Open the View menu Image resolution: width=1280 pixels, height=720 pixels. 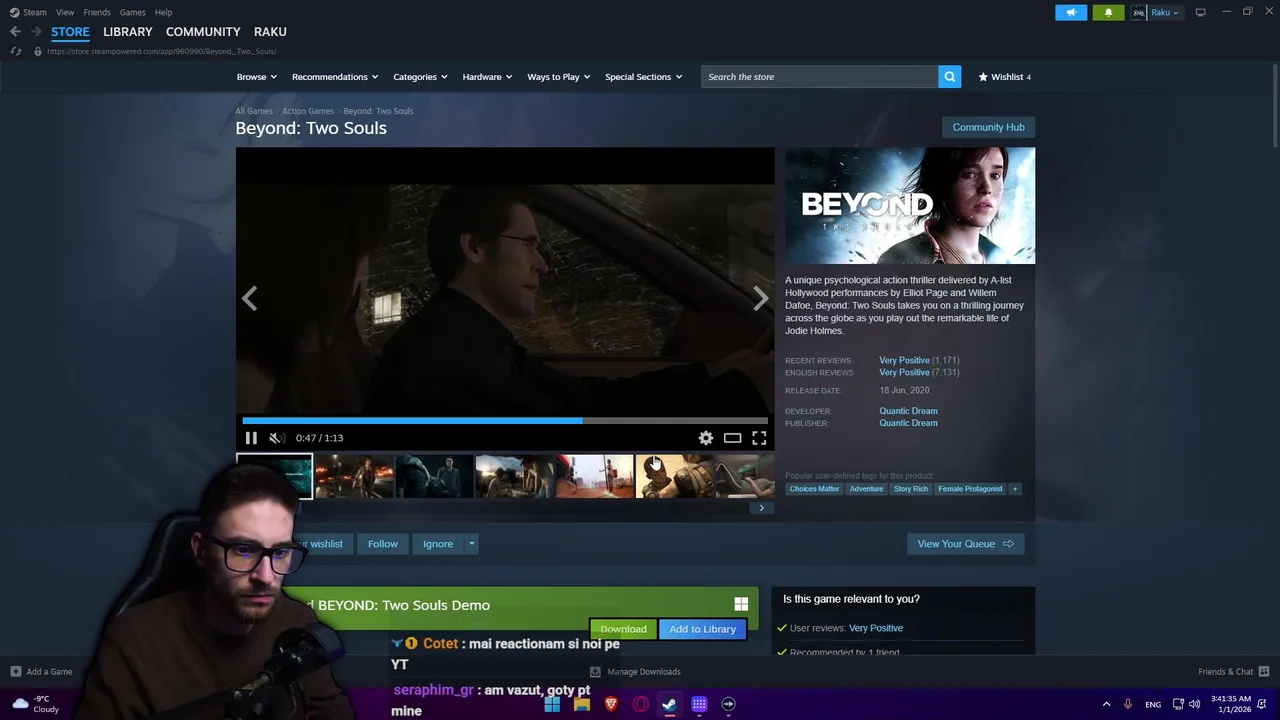tap(65, 12)
